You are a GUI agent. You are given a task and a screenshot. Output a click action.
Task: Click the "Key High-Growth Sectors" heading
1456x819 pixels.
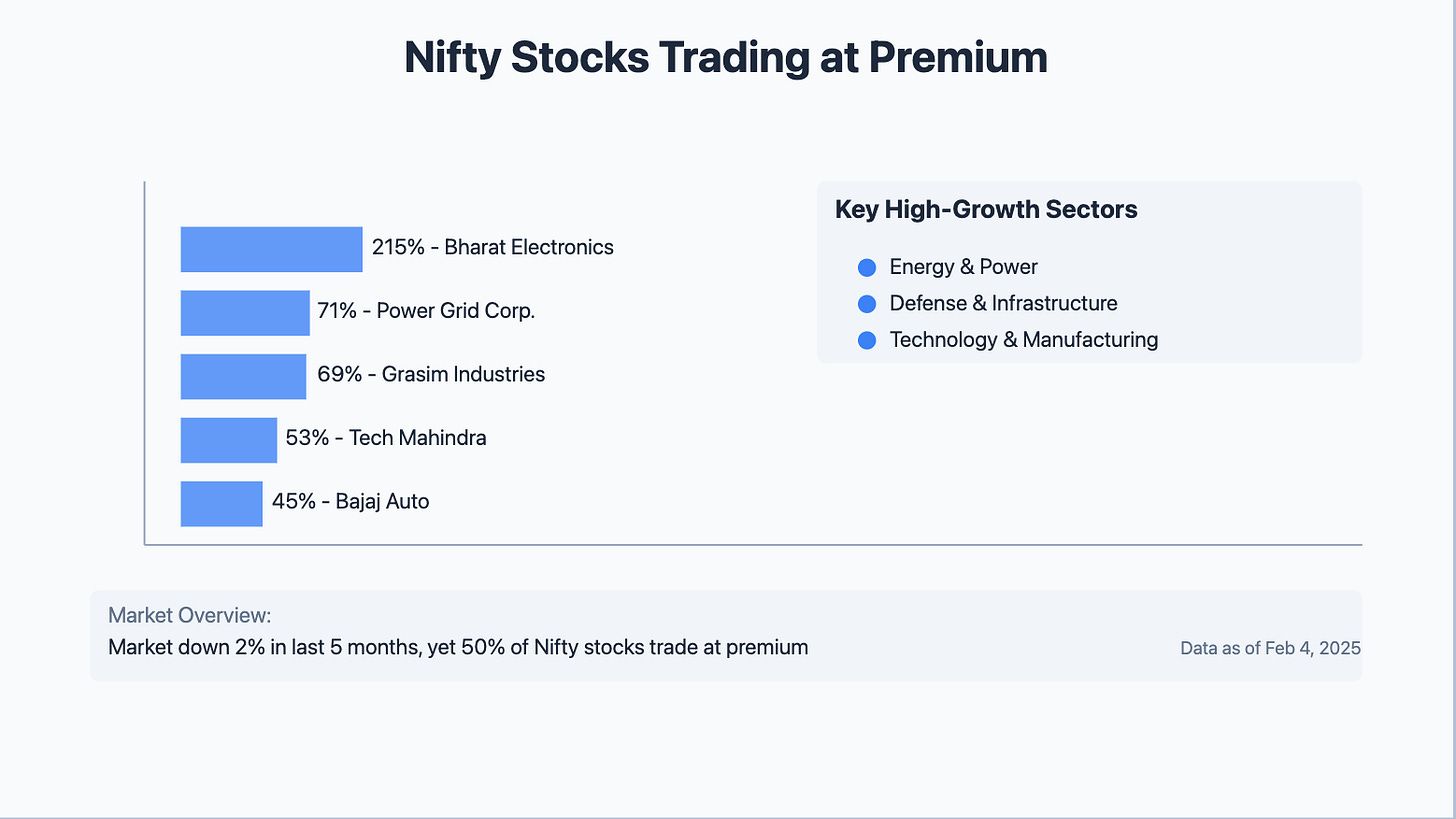(x=986, y=210)
